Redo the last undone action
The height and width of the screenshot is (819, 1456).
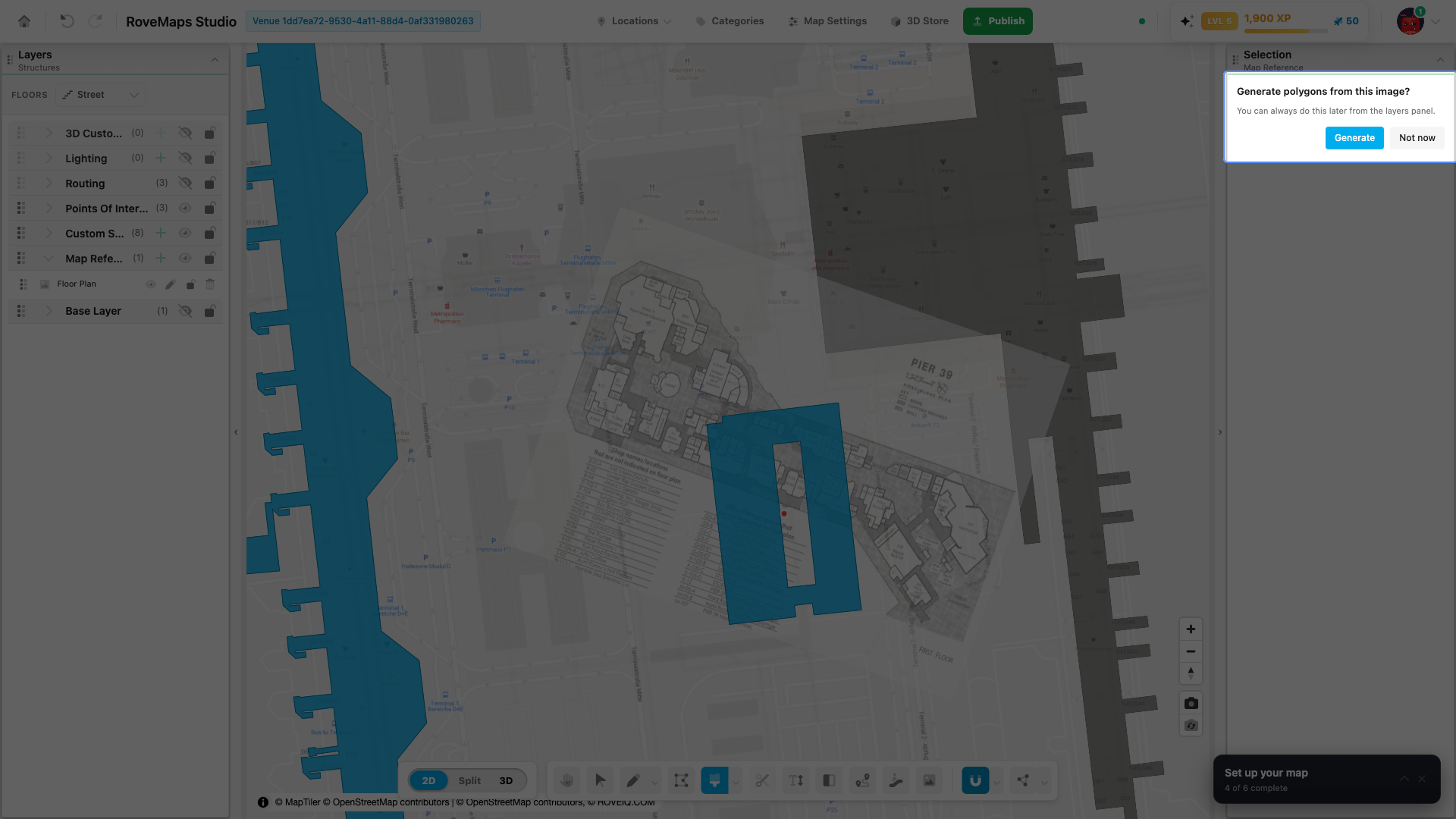coord(95,21)
